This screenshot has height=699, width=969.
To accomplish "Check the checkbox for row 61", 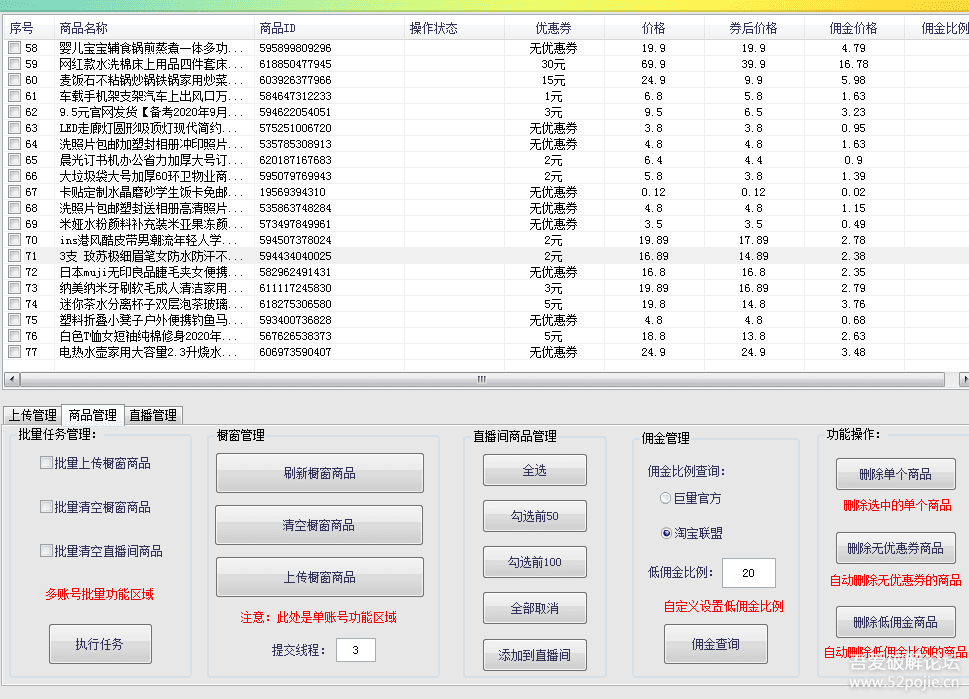I will (14, 96).
